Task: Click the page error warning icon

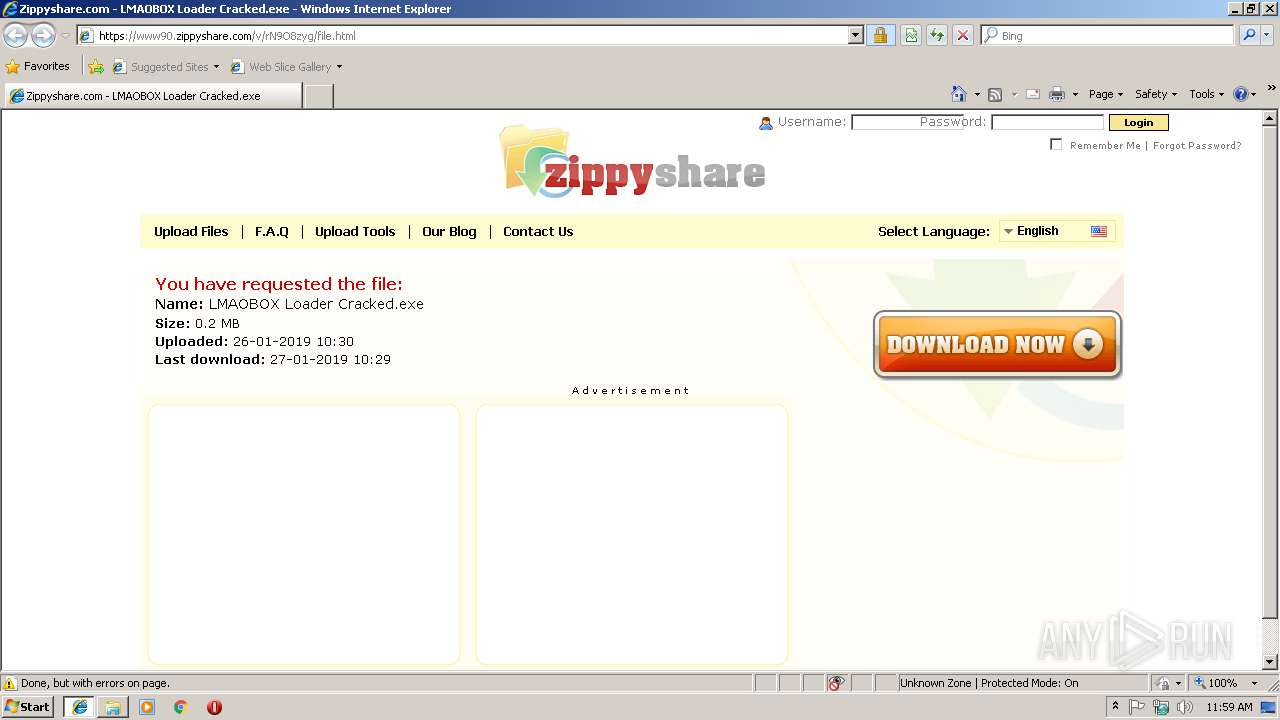Action: point(10,683)
